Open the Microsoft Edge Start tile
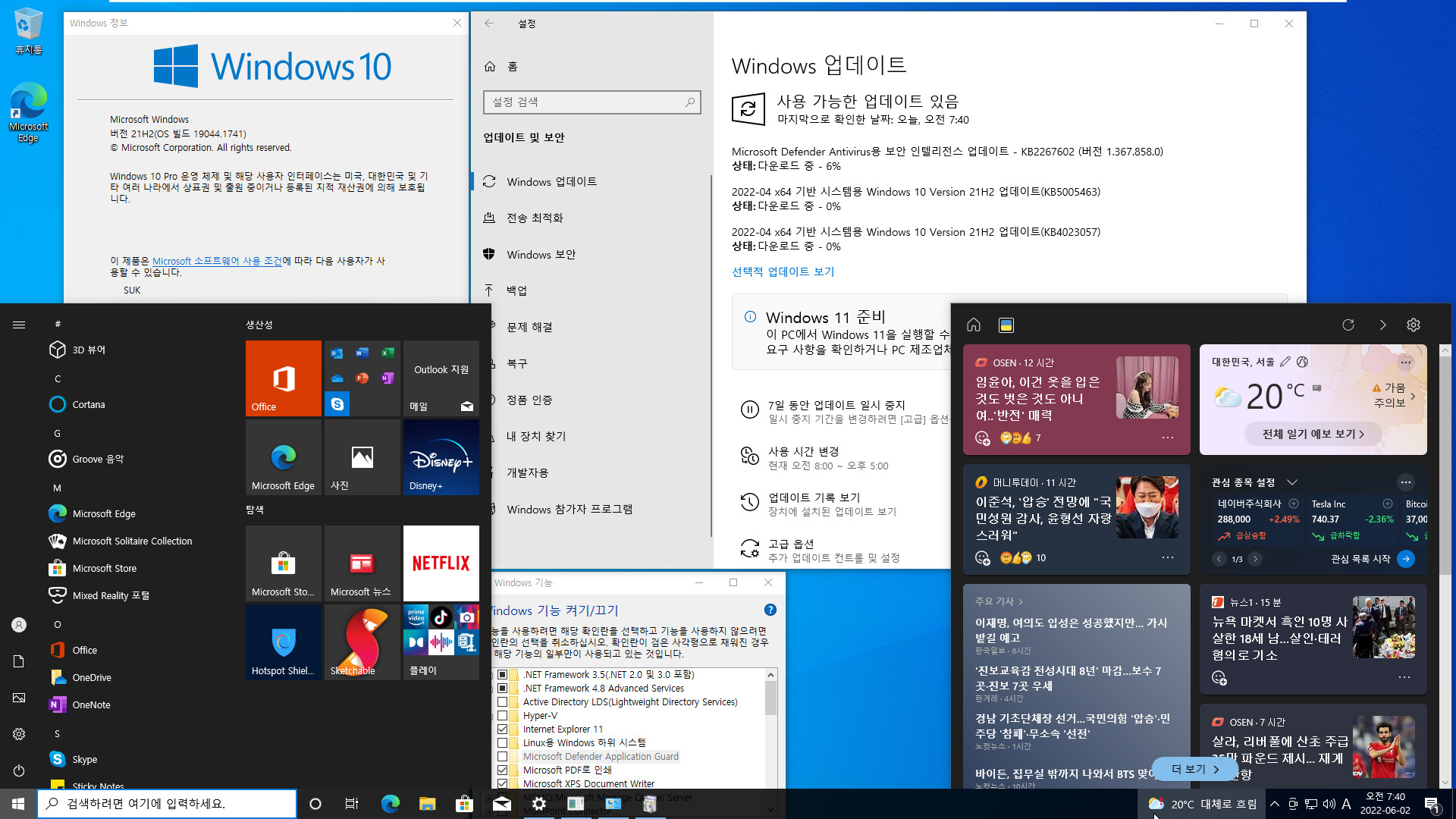 point(283,457)
